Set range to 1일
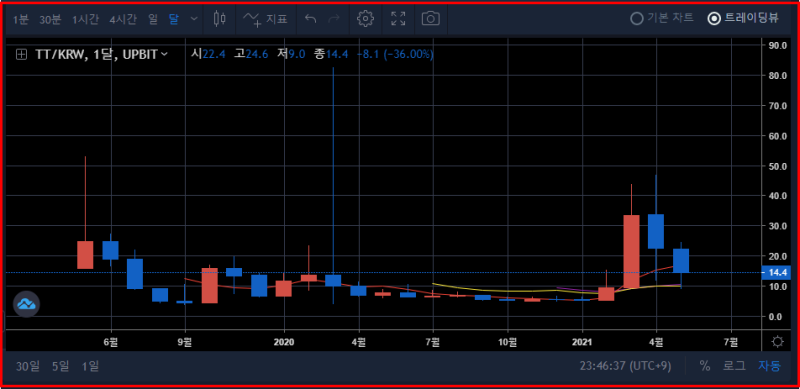The width and height of the screenshot is (800, 389). point(90,366)
